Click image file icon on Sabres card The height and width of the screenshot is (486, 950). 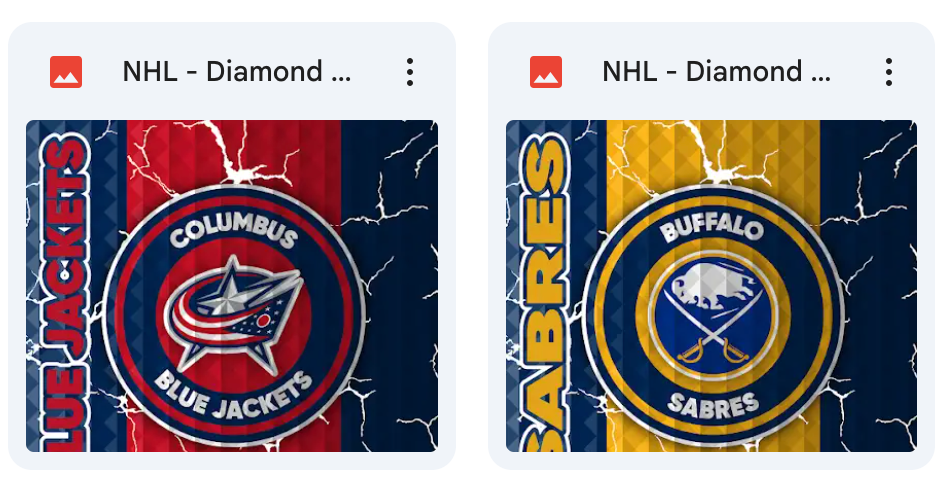(x=546, y=72)
